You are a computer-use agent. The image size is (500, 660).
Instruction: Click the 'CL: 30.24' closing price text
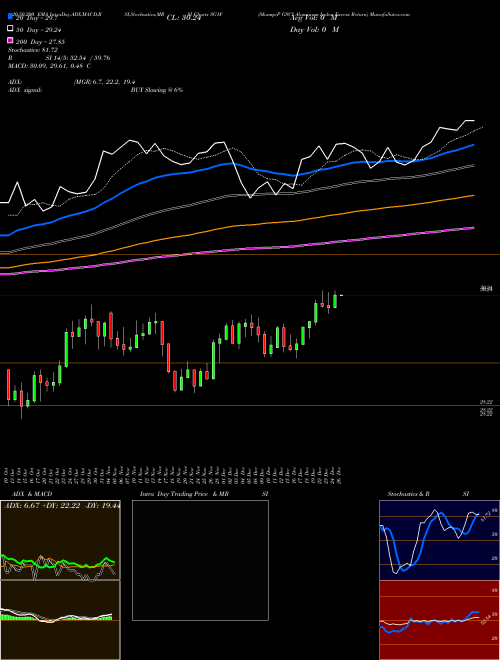[184, 18]
